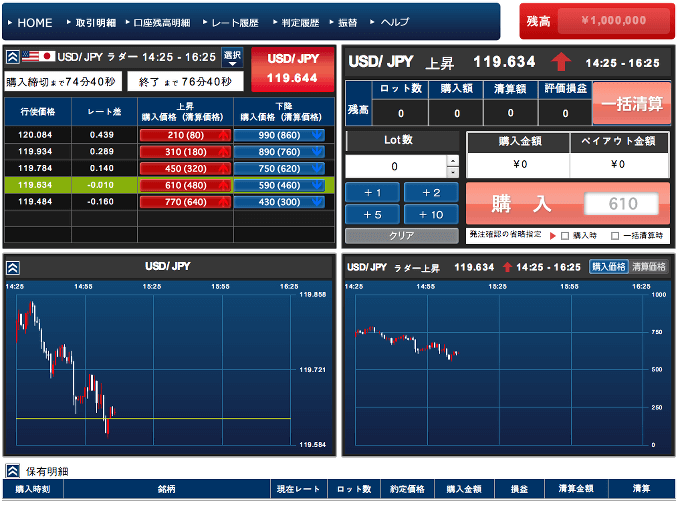
Task: Toggle 購入時 confirmation skip checkbox
Action: [565, 236]
